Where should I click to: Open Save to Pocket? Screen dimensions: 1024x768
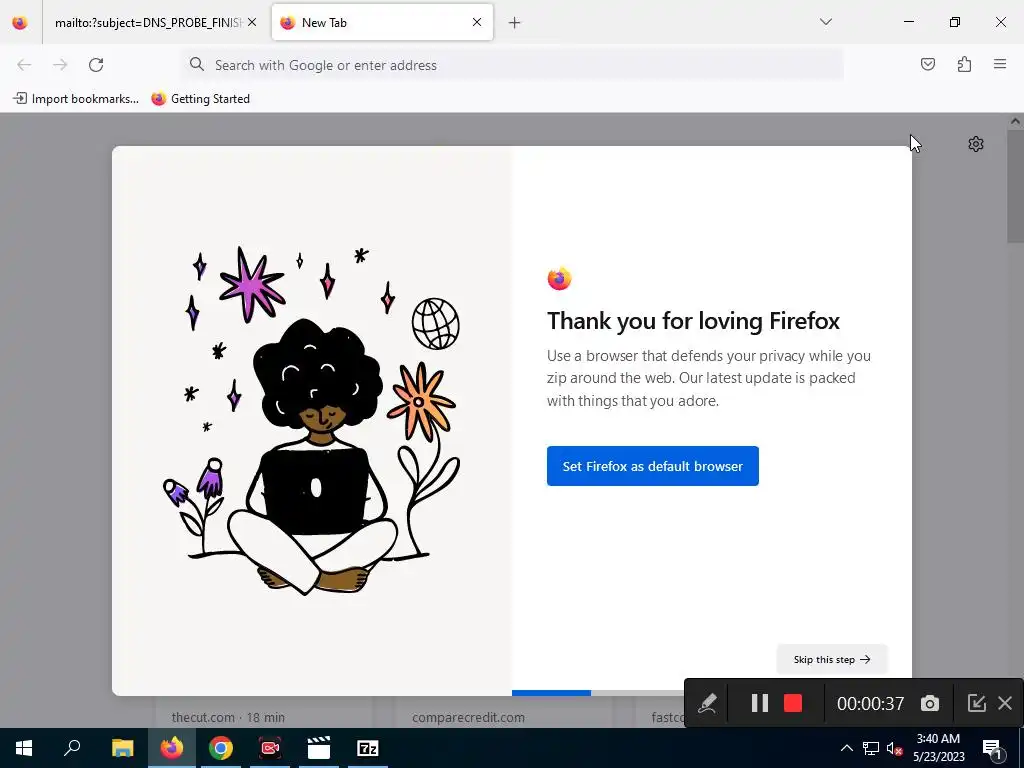(928, 64)
